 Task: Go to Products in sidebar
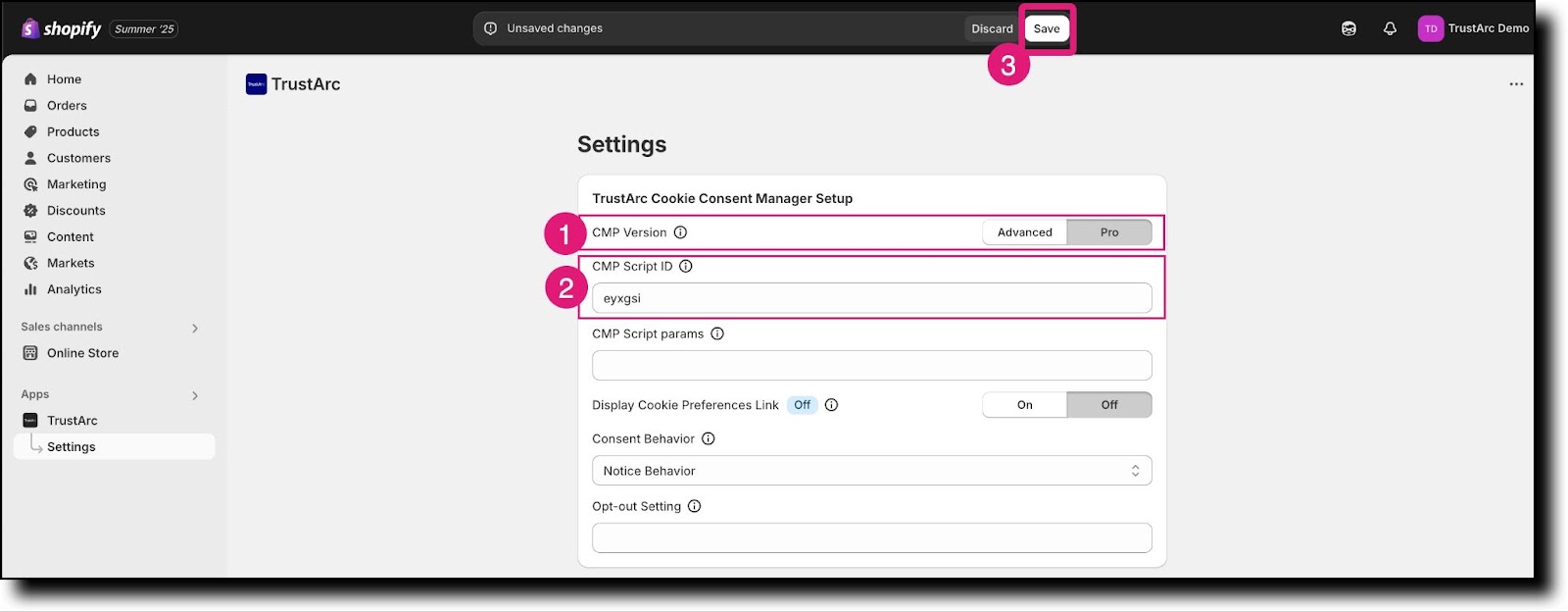(73, 131)
